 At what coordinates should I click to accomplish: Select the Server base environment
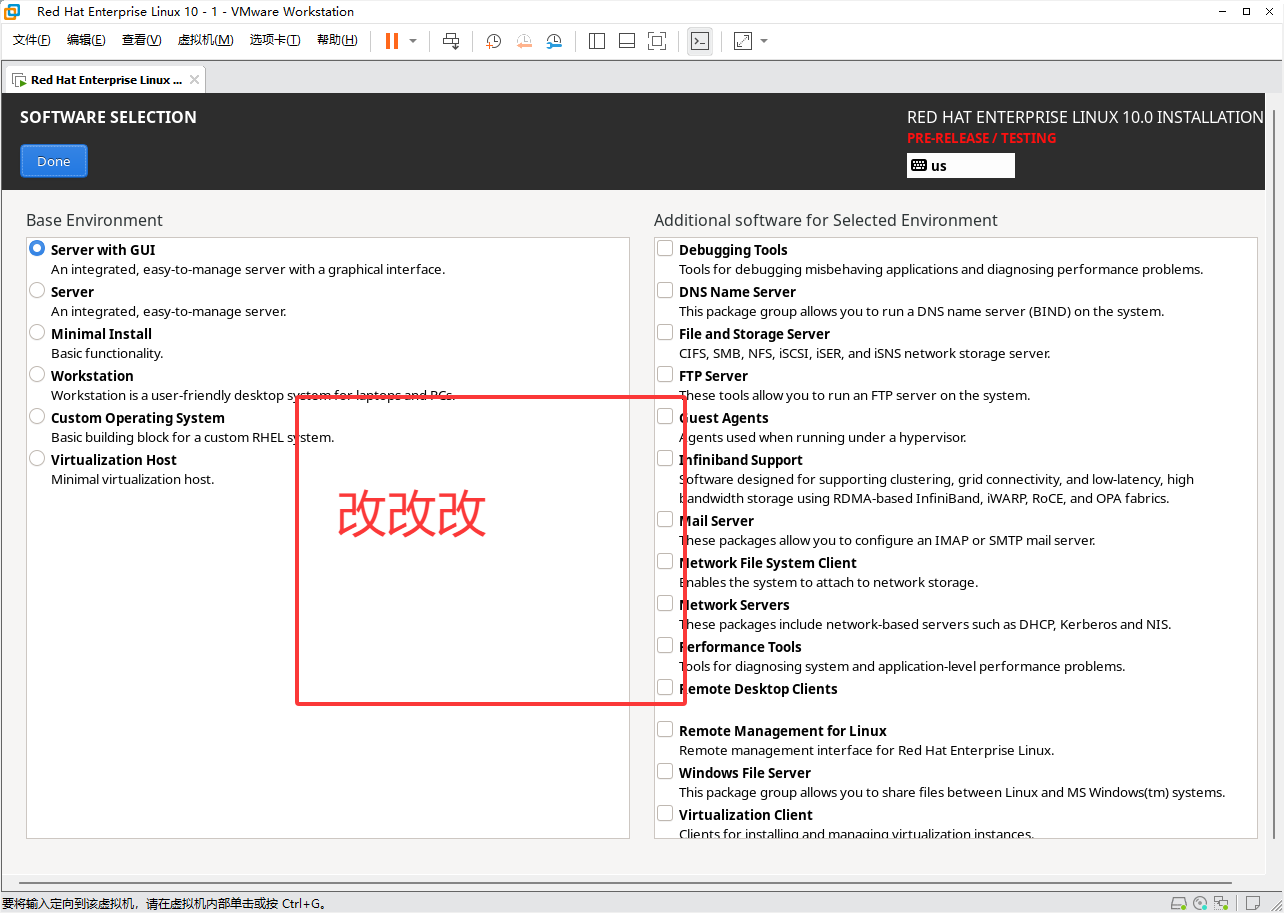pyautogui.click(x=37, y=290)
